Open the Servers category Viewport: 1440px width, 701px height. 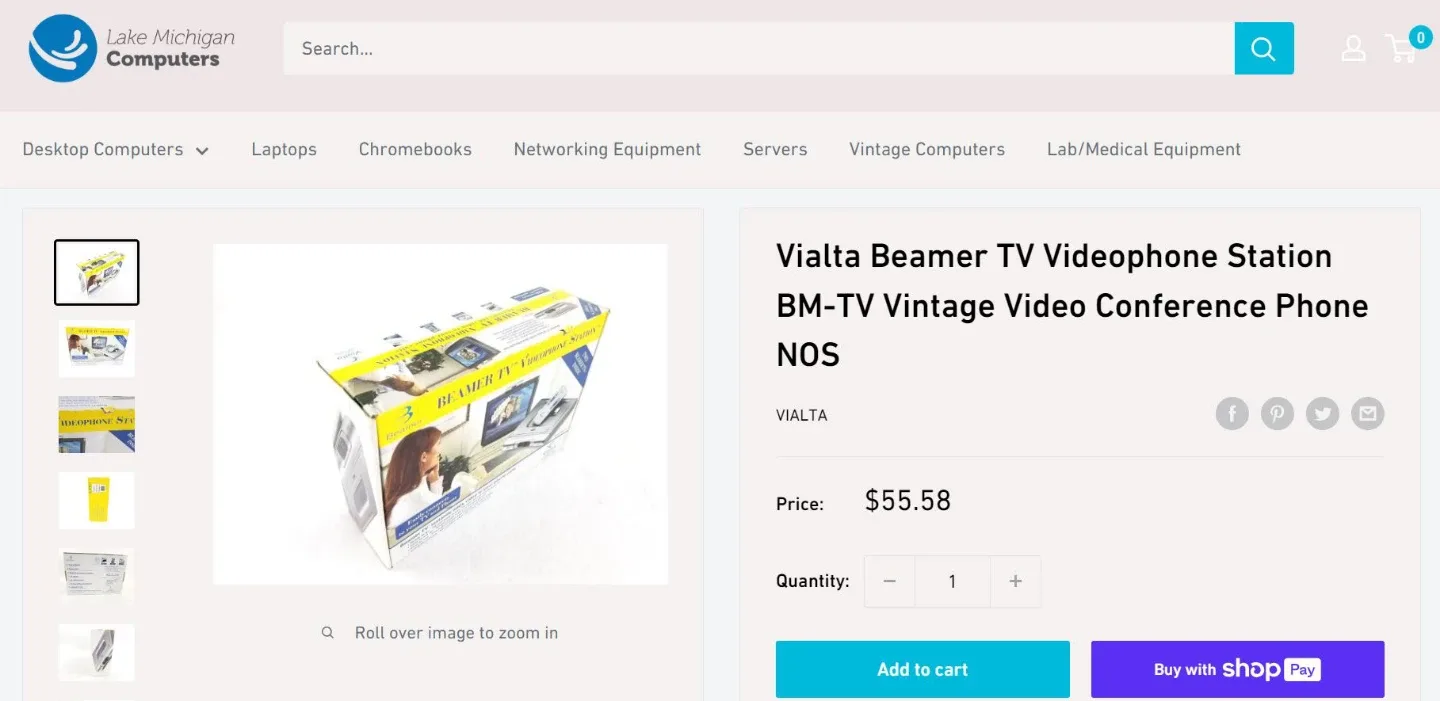(x=775, y=149)
